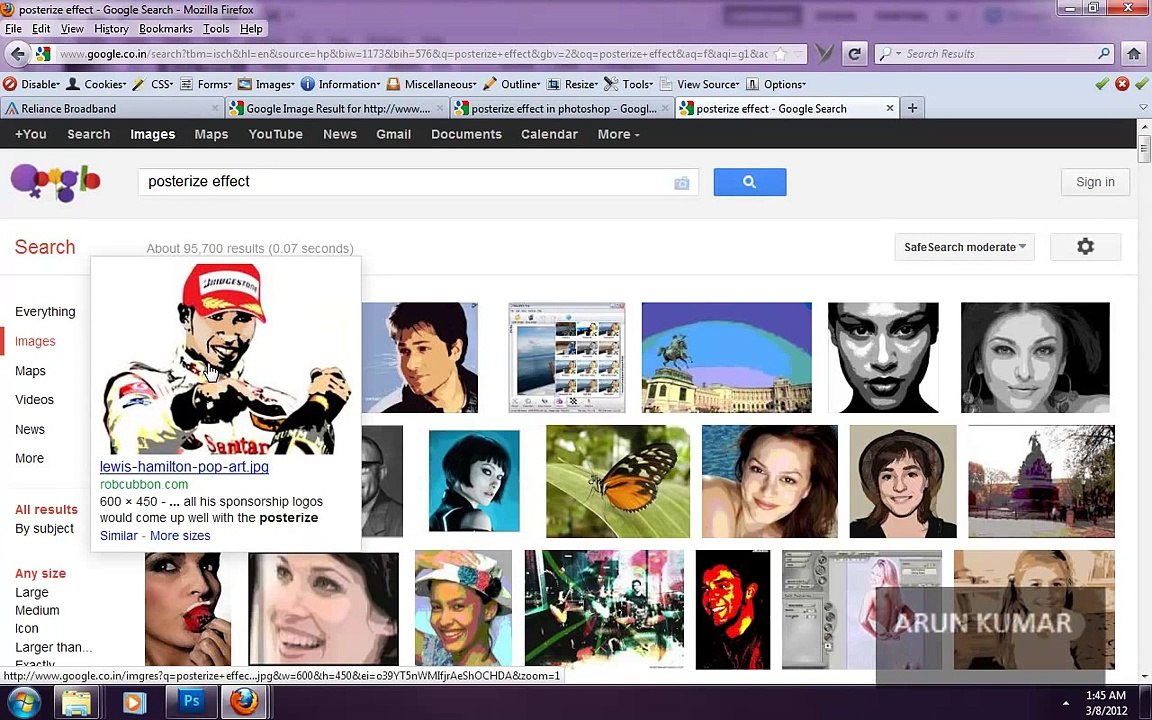1152x720 pixels.
Task: Open the Bookmarks menu
Action: point(165,29)
